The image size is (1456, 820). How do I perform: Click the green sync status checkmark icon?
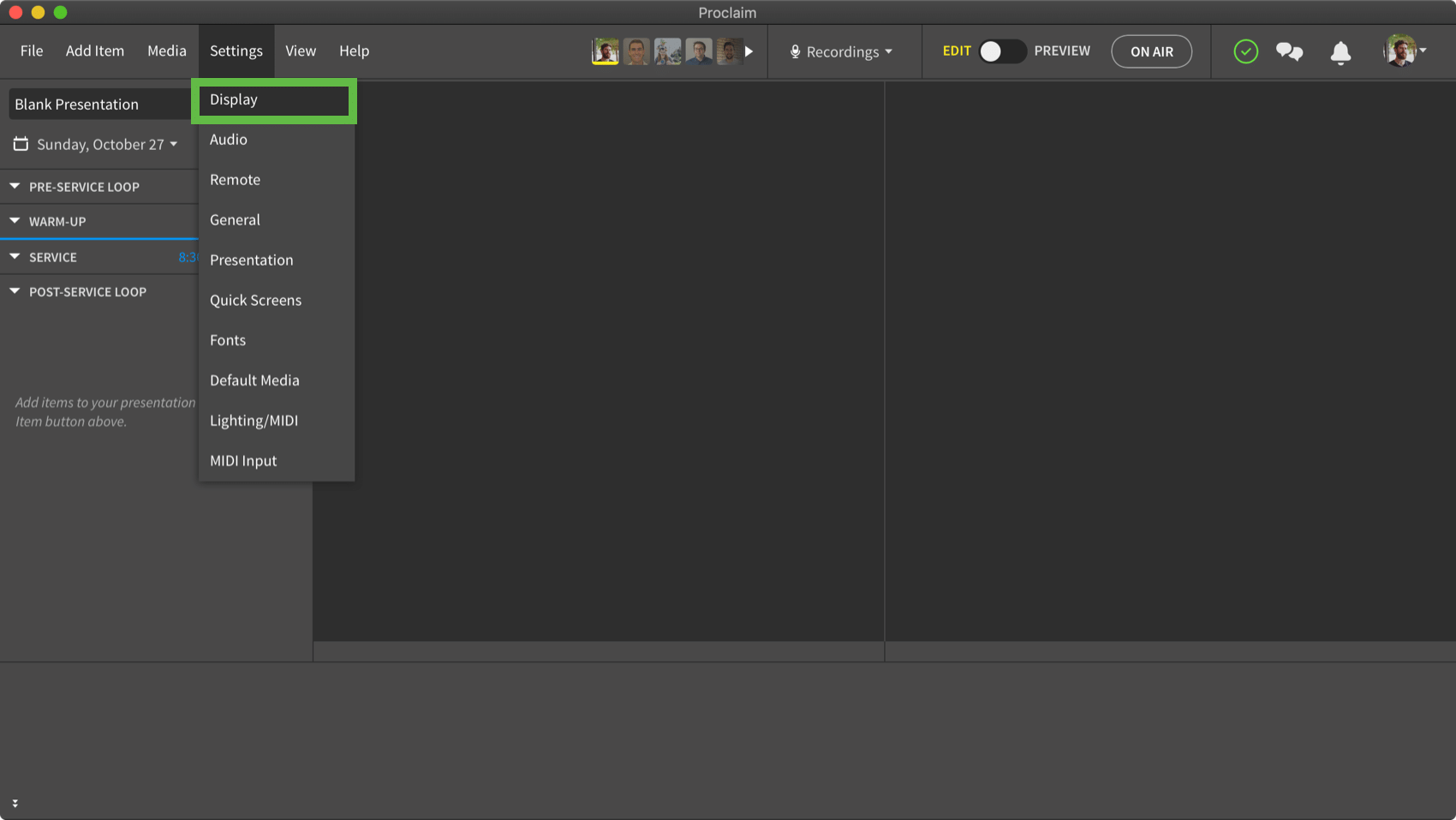[x=1245, y=51]
